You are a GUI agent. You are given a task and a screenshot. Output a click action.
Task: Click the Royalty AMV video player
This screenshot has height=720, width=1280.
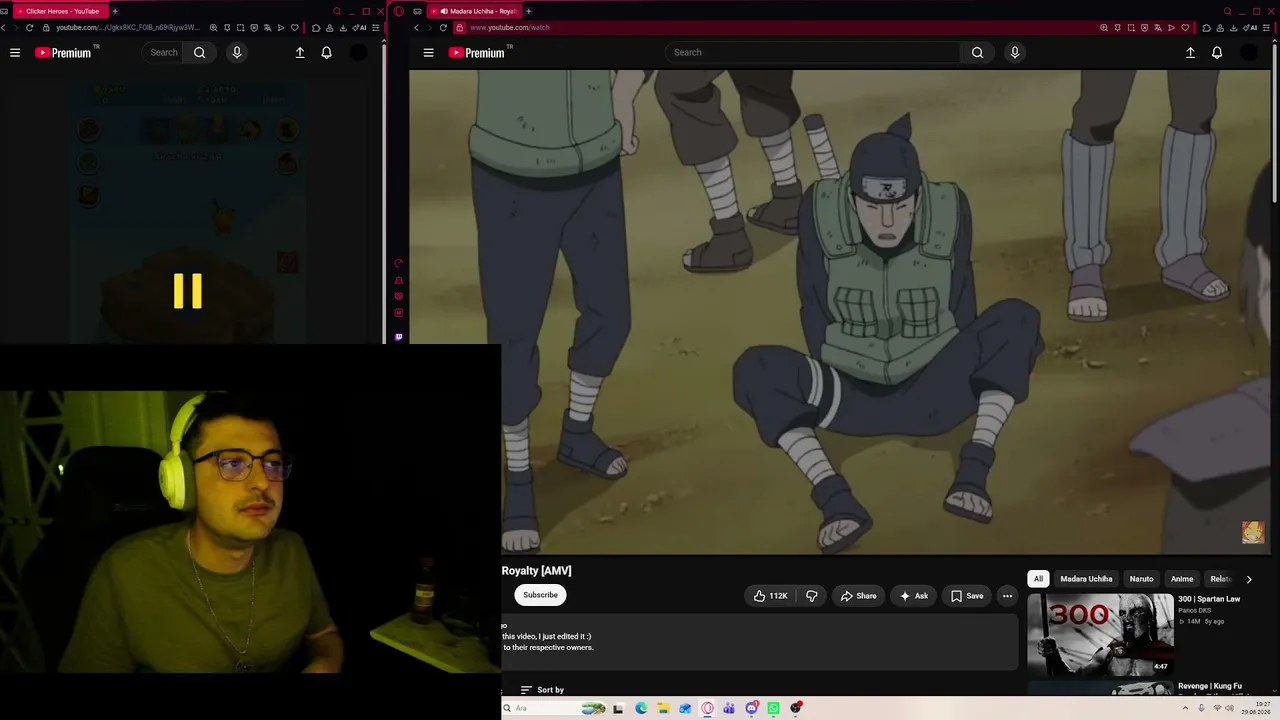click(x=840, y=311)
